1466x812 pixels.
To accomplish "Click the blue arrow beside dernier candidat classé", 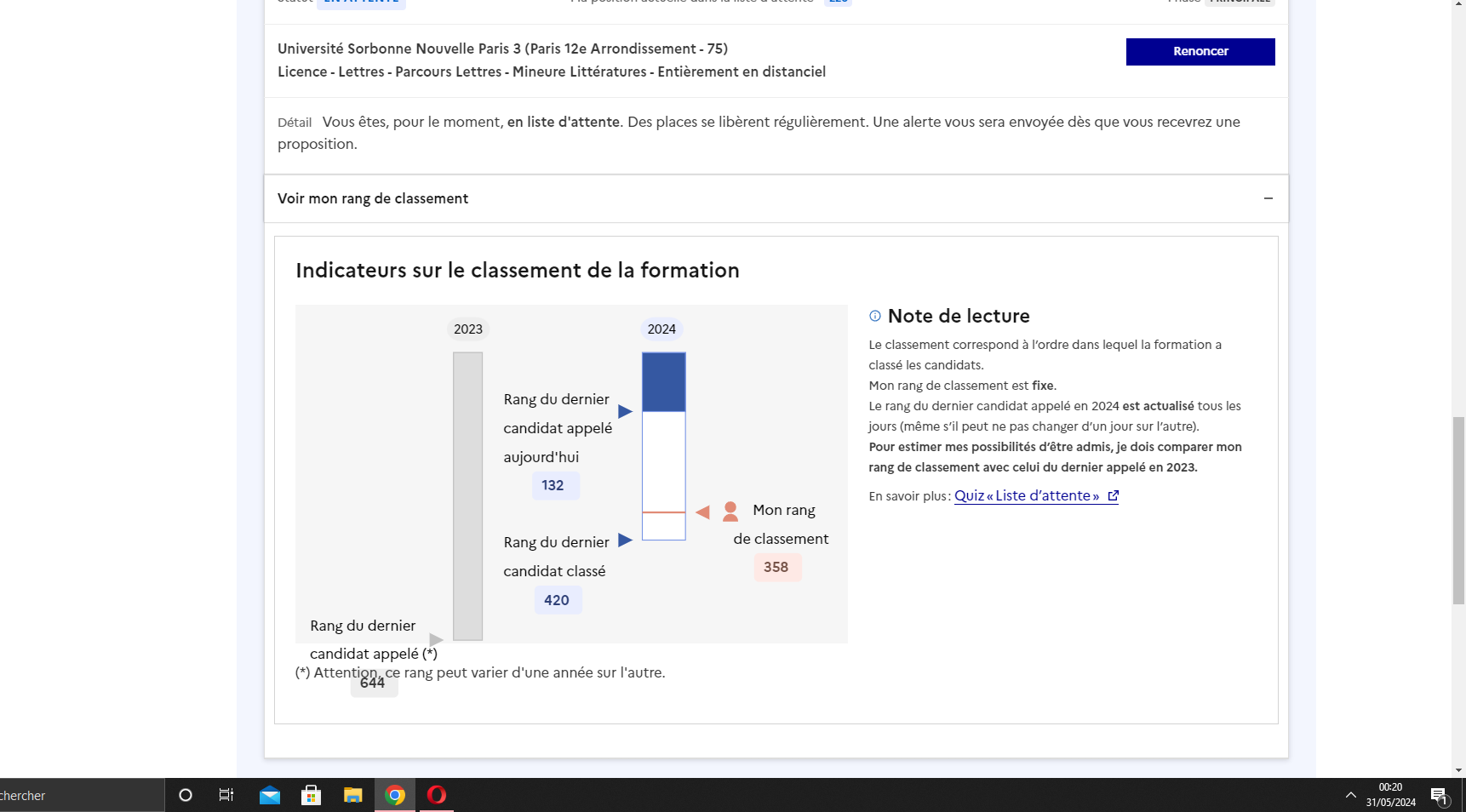I will click(x=625, y=540).
